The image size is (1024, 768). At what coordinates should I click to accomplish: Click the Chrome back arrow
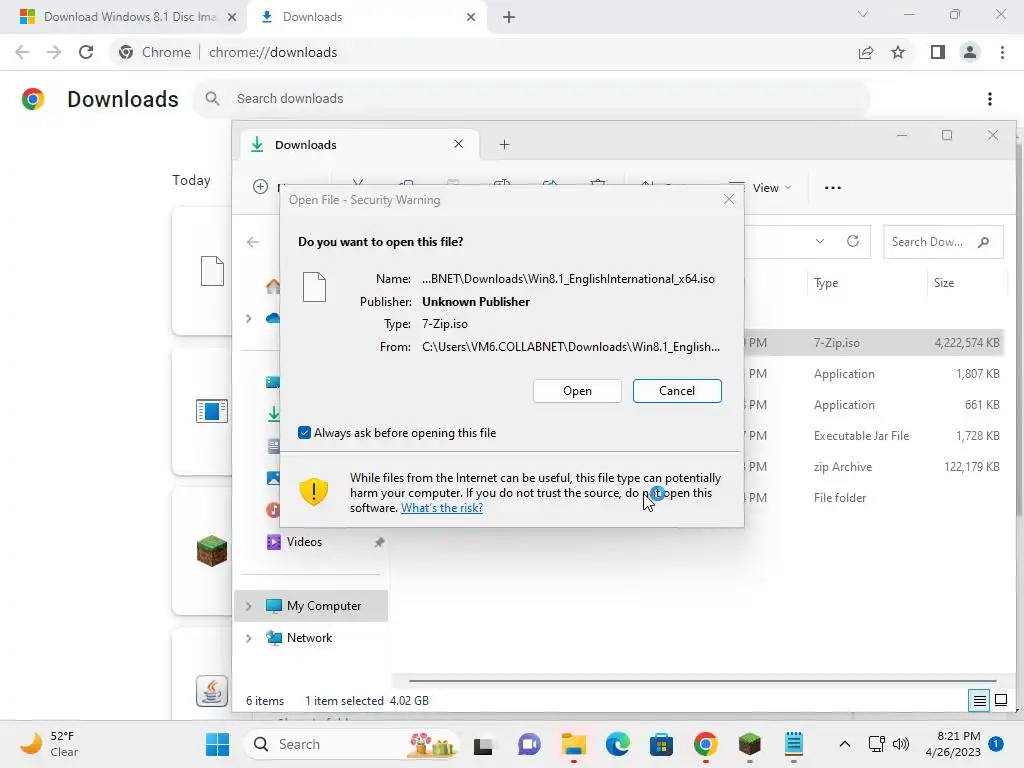tap(22, 52)
